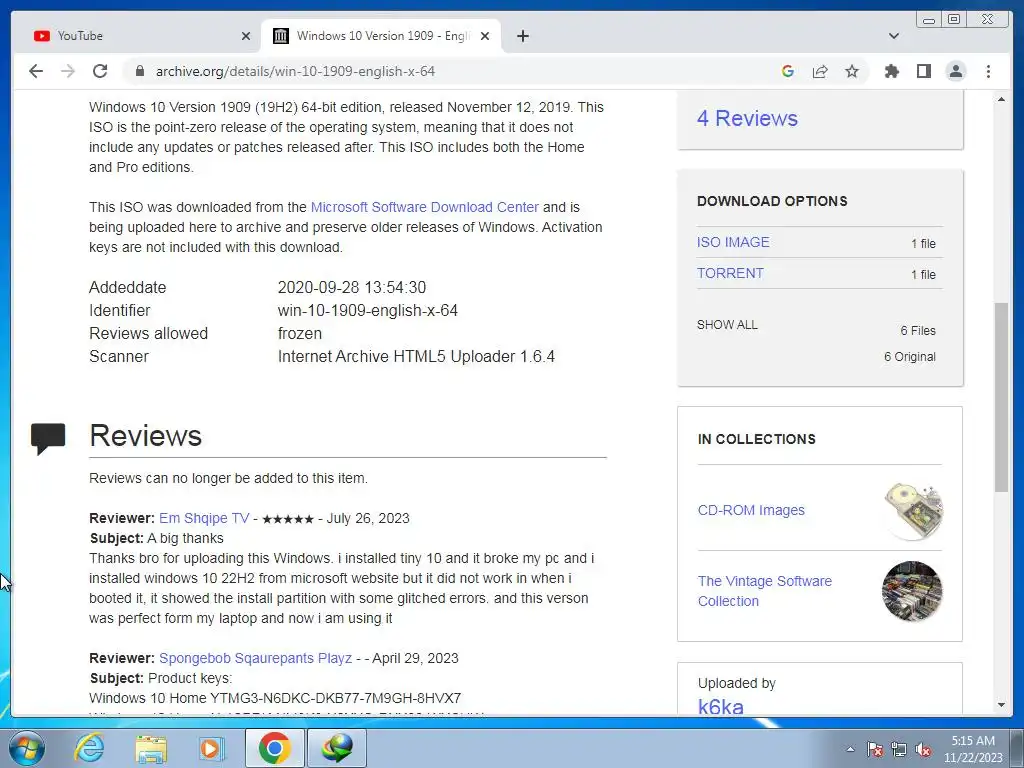
Task: Open the Extensions puzzle icon
Action: pos(891,71)
